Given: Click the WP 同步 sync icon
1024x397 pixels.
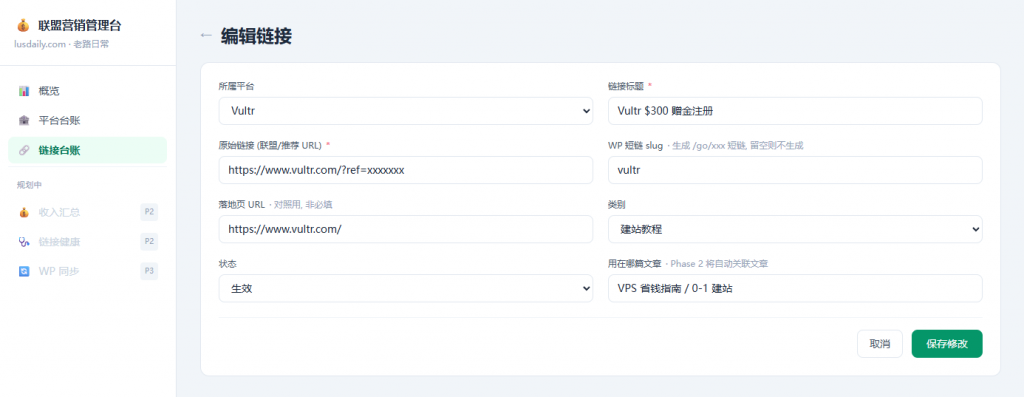Looking at the screenshot, I should 24,271.
